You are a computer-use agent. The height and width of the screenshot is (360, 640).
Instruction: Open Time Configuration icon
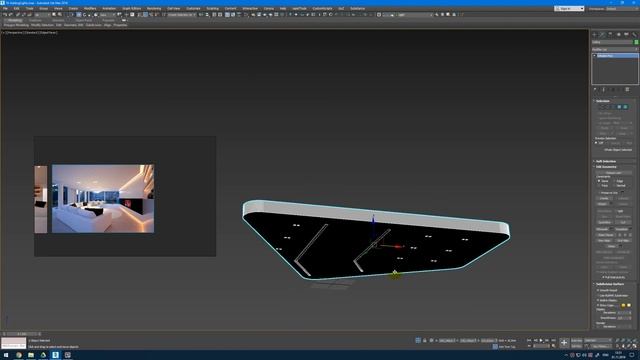554,346
